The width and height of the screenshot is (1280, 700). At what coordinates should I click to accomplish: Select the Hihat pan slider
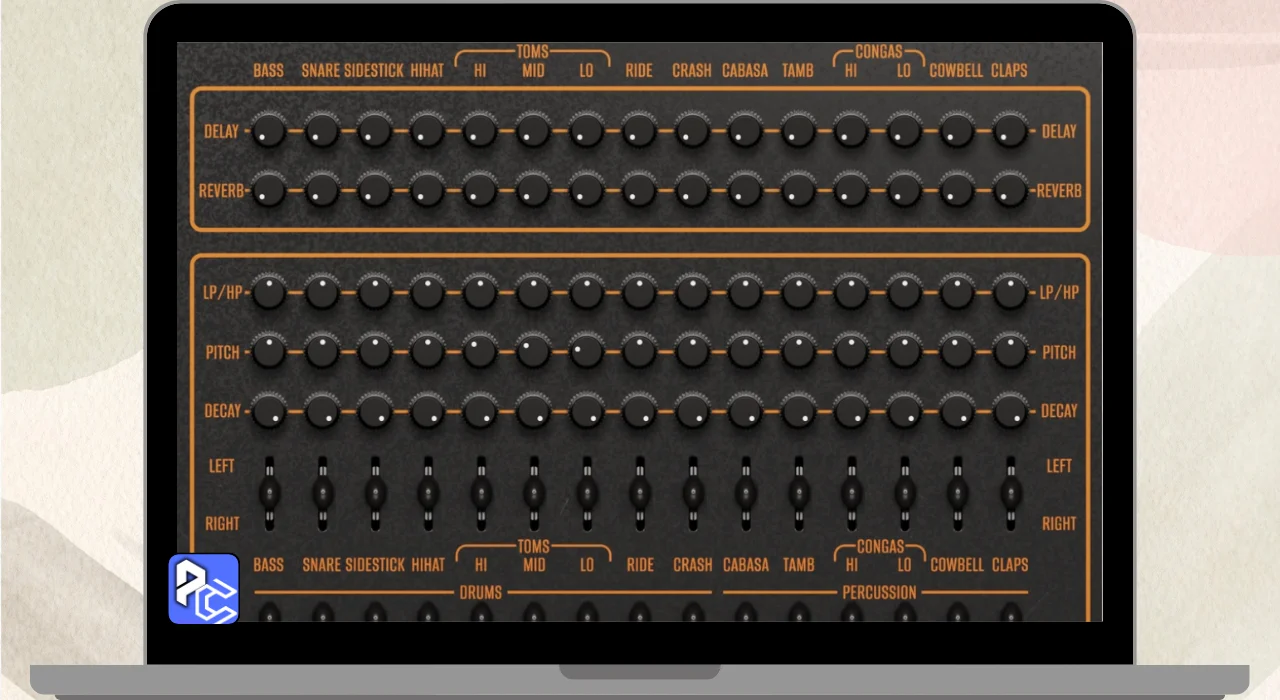[x=428, y=493]
